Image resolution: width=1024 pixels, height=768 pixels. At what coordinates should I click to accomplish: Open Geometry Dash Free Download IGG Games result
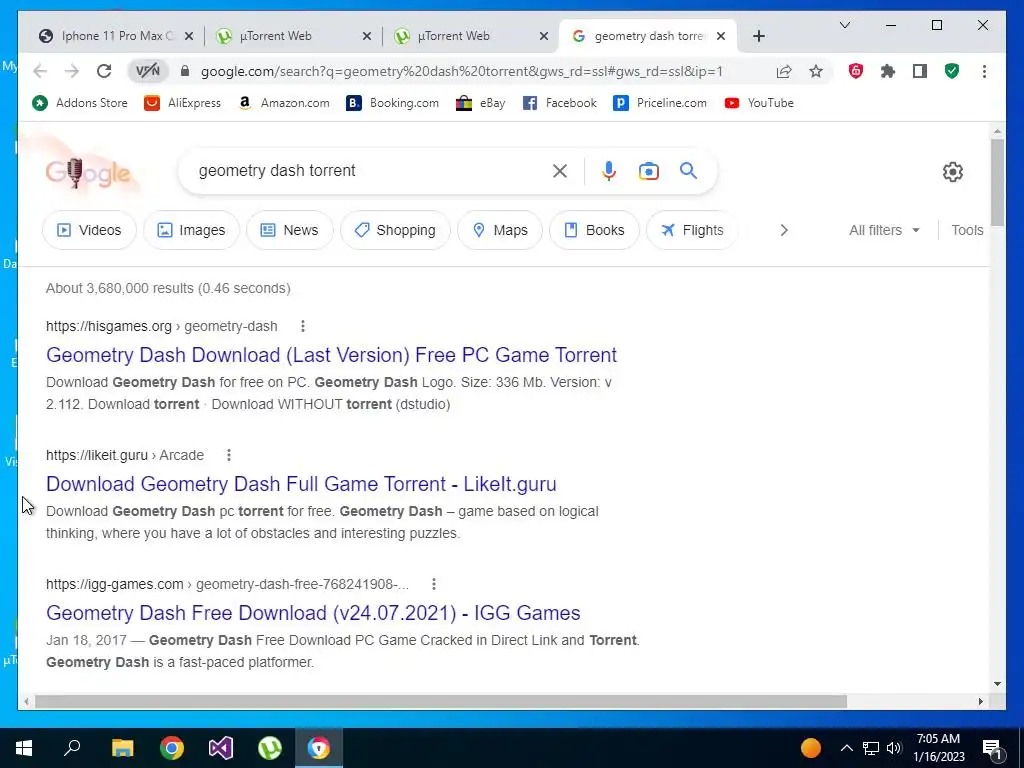pyautogui.click(x=313, y=613)
